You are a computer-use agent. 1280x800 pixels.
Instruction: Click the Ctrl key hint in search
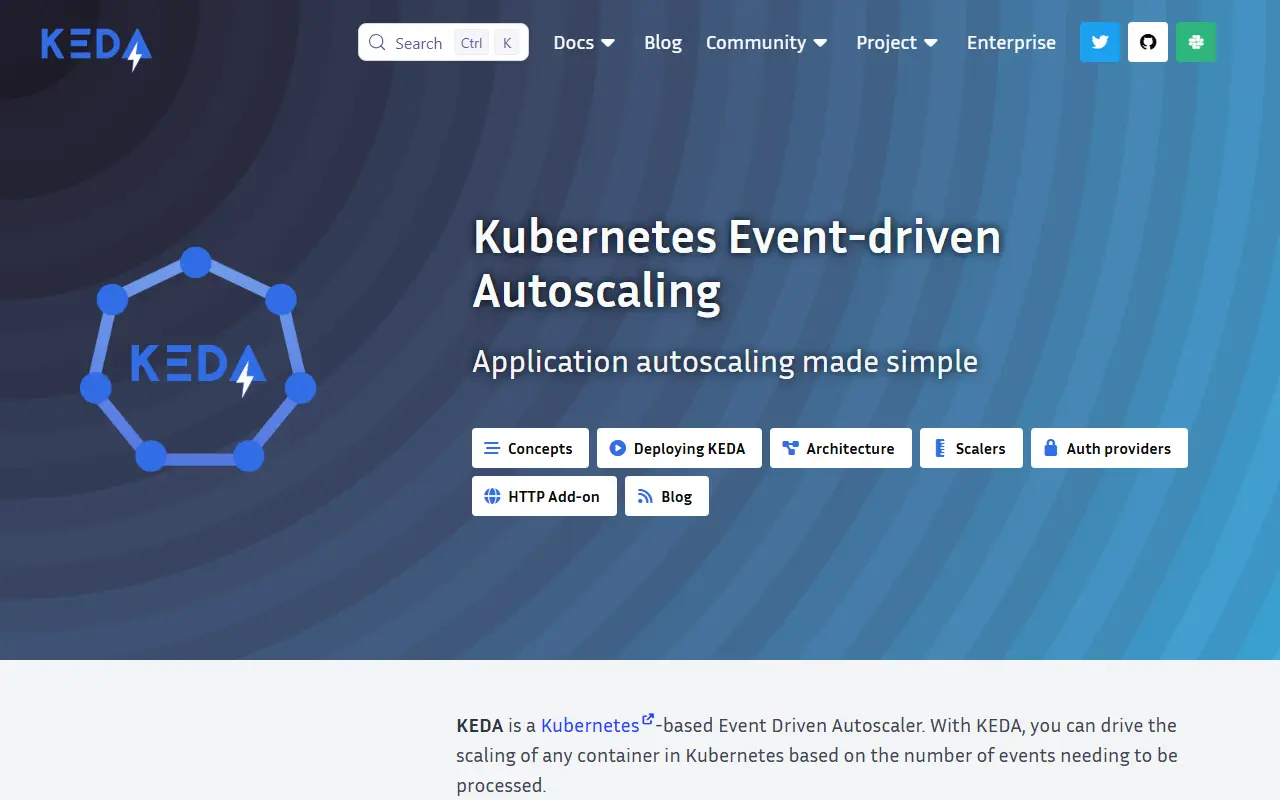472,43
